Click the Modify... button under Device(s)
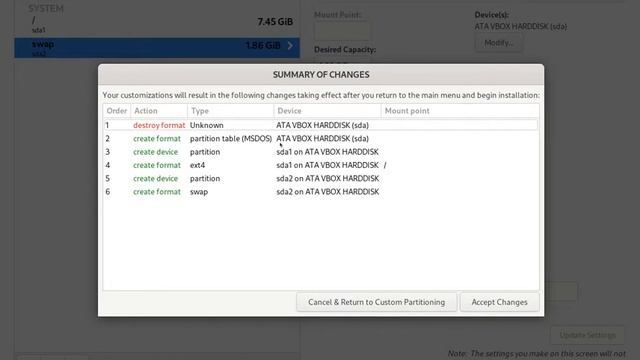Screen dimensions: 640x360 point(498,43)
